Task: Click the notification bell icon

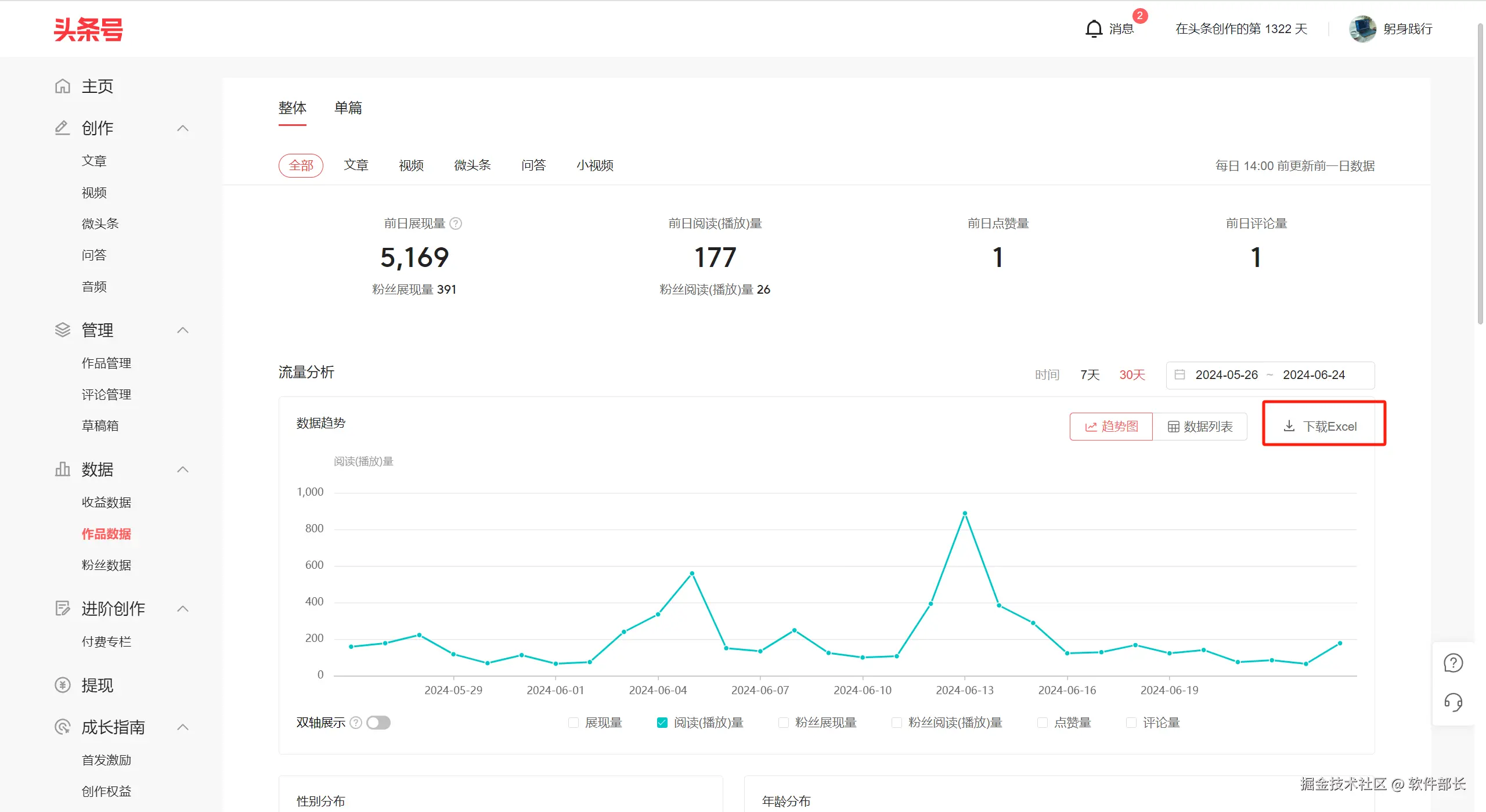Action: [x=1094, y=28]
